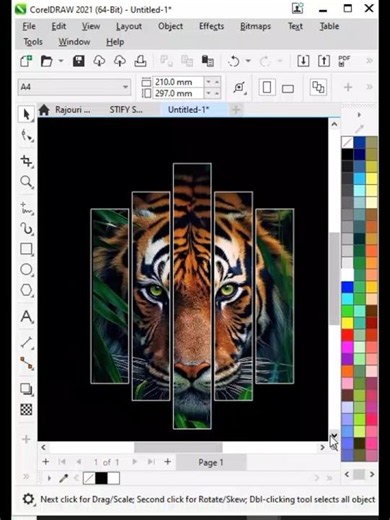Click the Export icon
390x520 pixels.
[x=324, y=61]
